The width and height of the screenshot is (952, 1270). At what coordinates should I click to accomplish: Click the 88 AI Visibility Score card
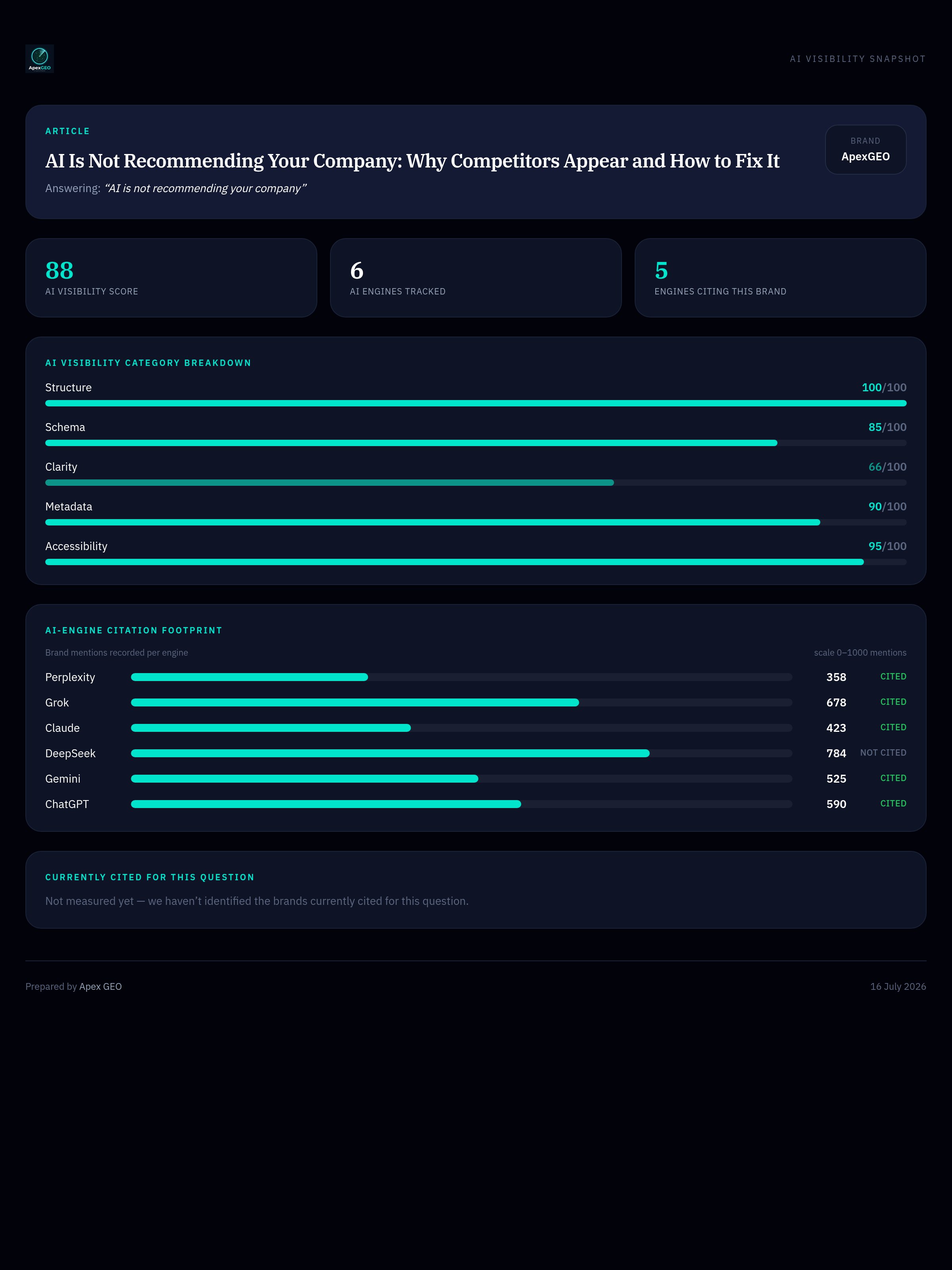[x=171, y=278]
